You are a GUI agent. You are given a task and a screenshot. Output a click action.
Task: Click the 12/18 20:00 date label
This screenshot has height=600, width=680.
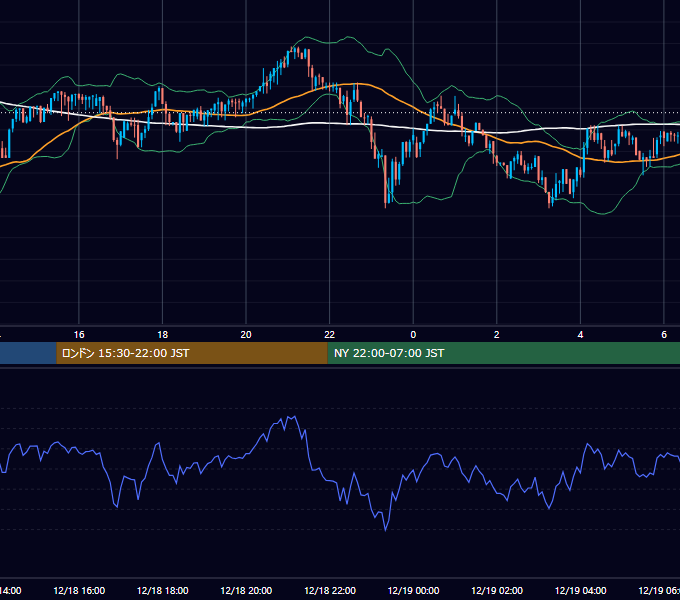pos(246,590)
